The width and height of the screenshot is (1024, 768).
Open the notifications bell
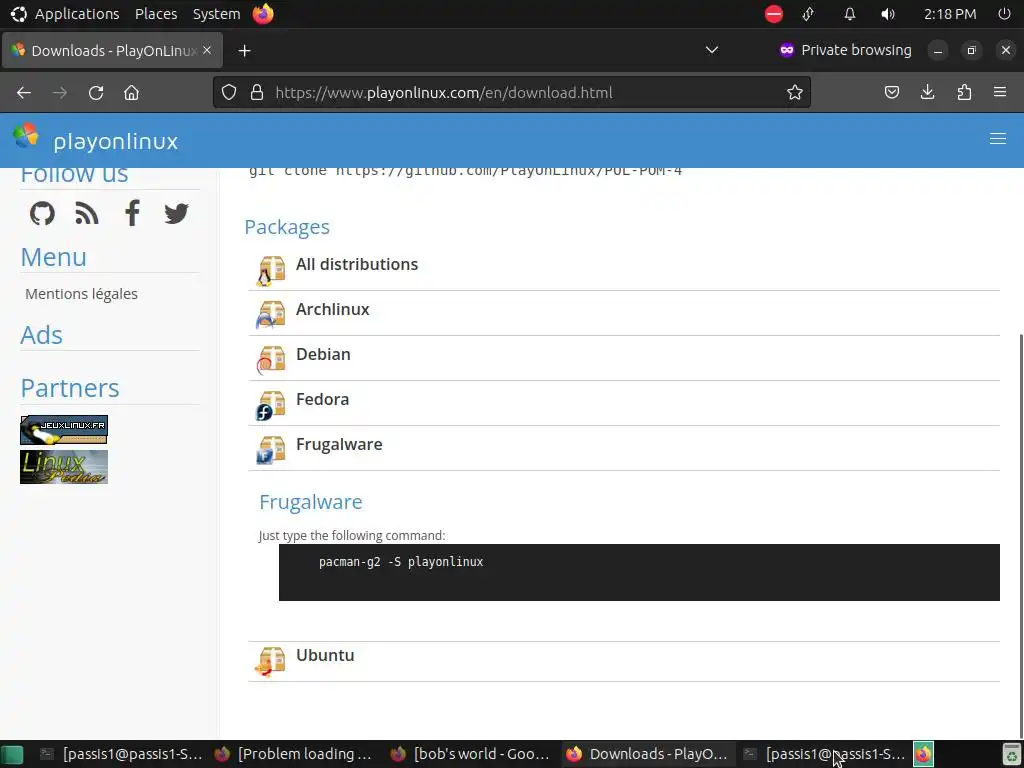pyautogui.click(x=850, y=14)
